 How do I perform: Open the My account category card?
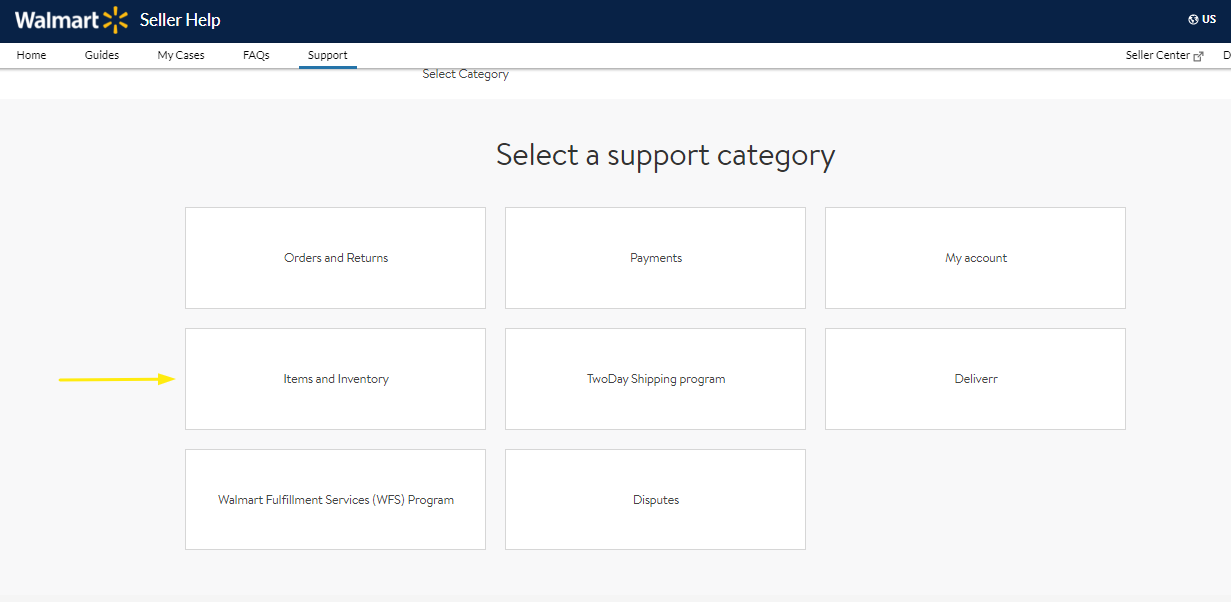click(x=975, y=258)
